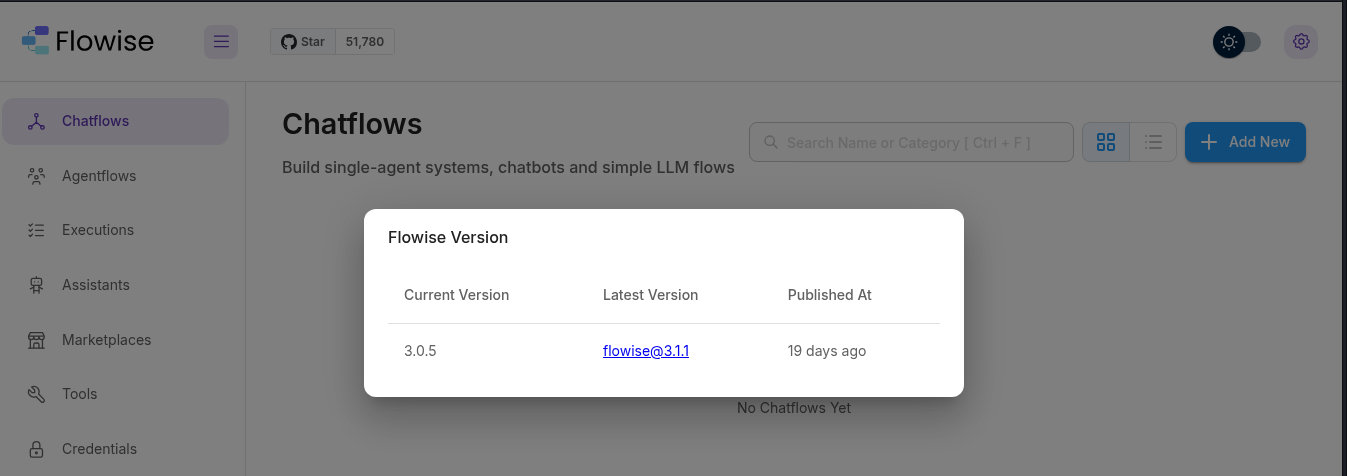Click the Chatflows page heading

coord(352,123)
